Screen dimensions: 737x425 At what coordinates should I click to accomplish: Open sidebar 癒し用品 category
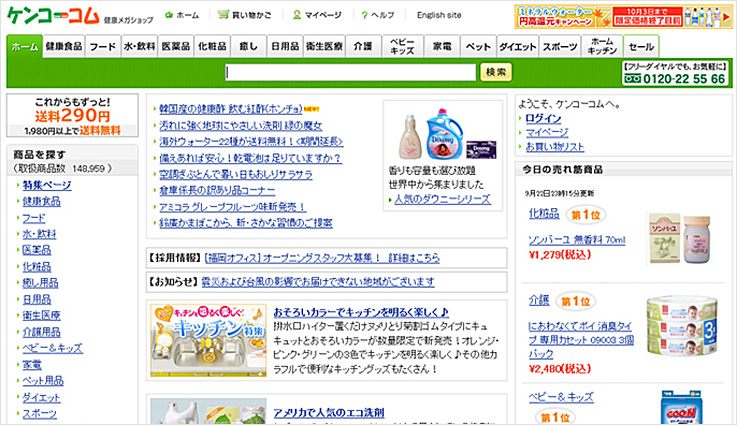click(x=40, y=283)
